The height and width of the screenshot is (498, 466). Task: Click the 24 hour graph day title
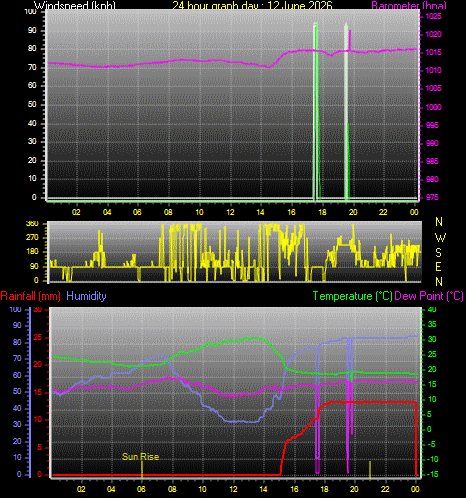[252, 5]
